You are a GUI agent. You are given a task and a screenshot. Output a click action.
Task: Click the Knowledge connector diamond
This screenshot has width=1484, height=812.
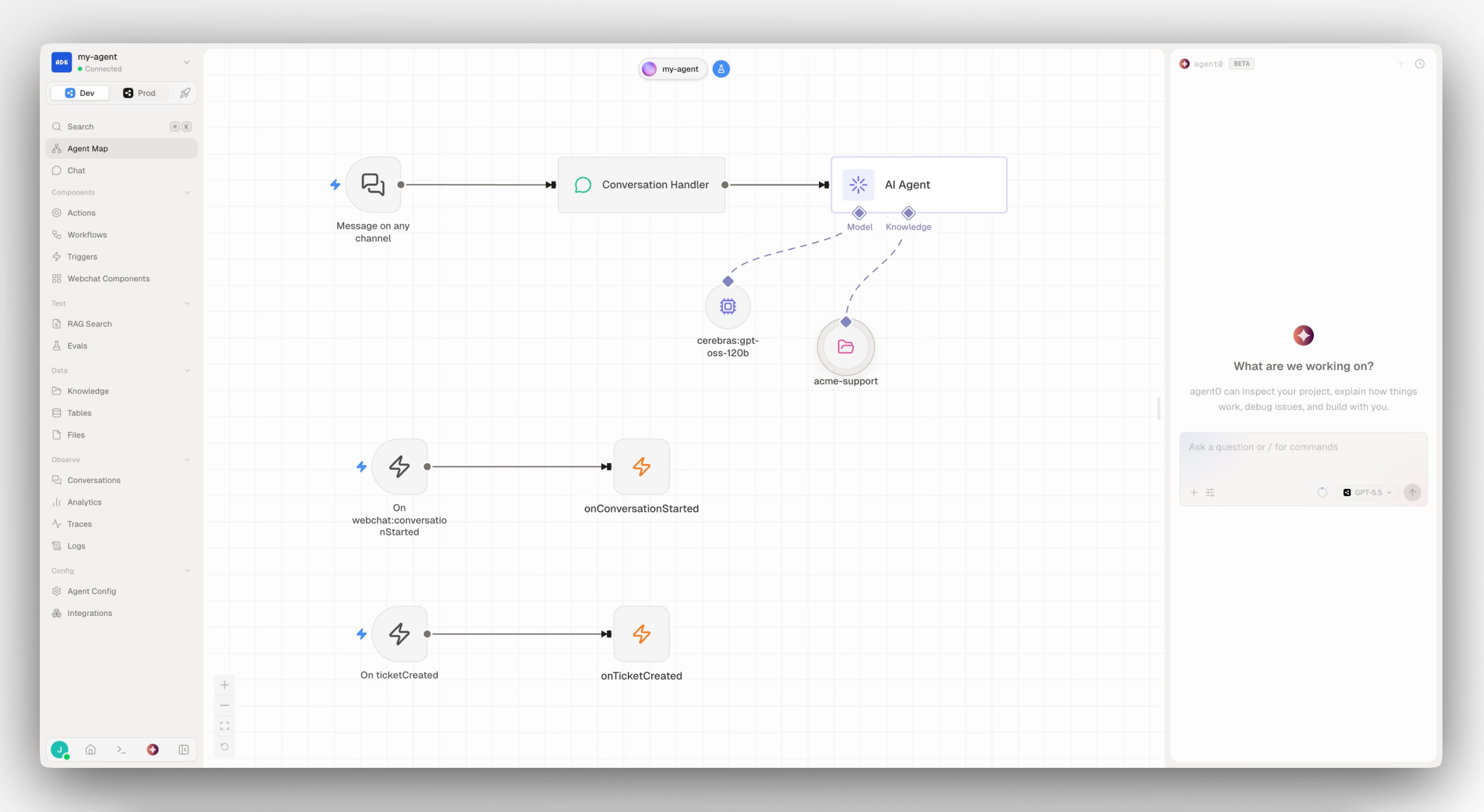tap(909, 213)
